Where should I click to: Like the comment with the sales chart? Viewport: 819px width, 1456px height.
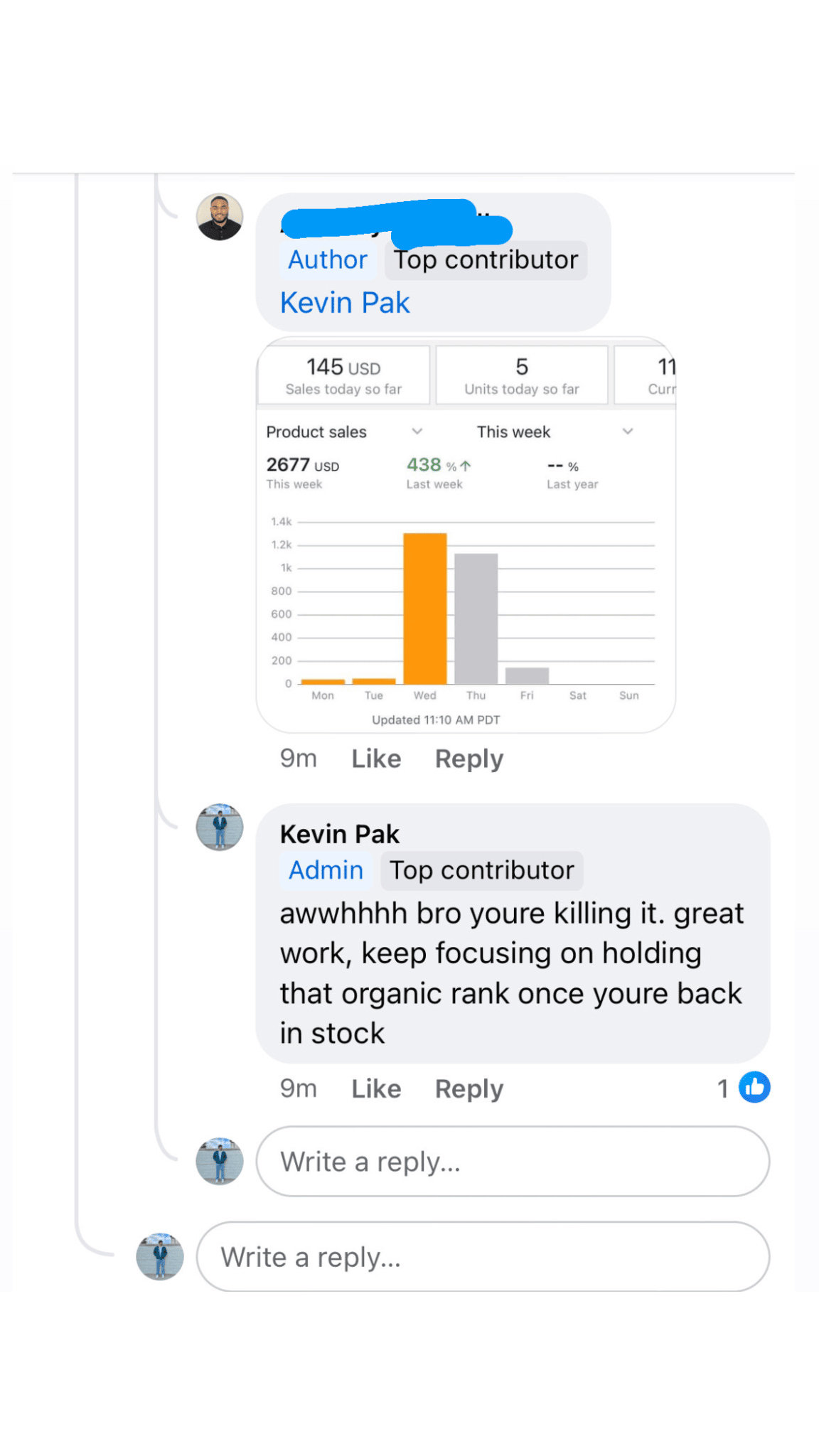(x=376, y=759)
